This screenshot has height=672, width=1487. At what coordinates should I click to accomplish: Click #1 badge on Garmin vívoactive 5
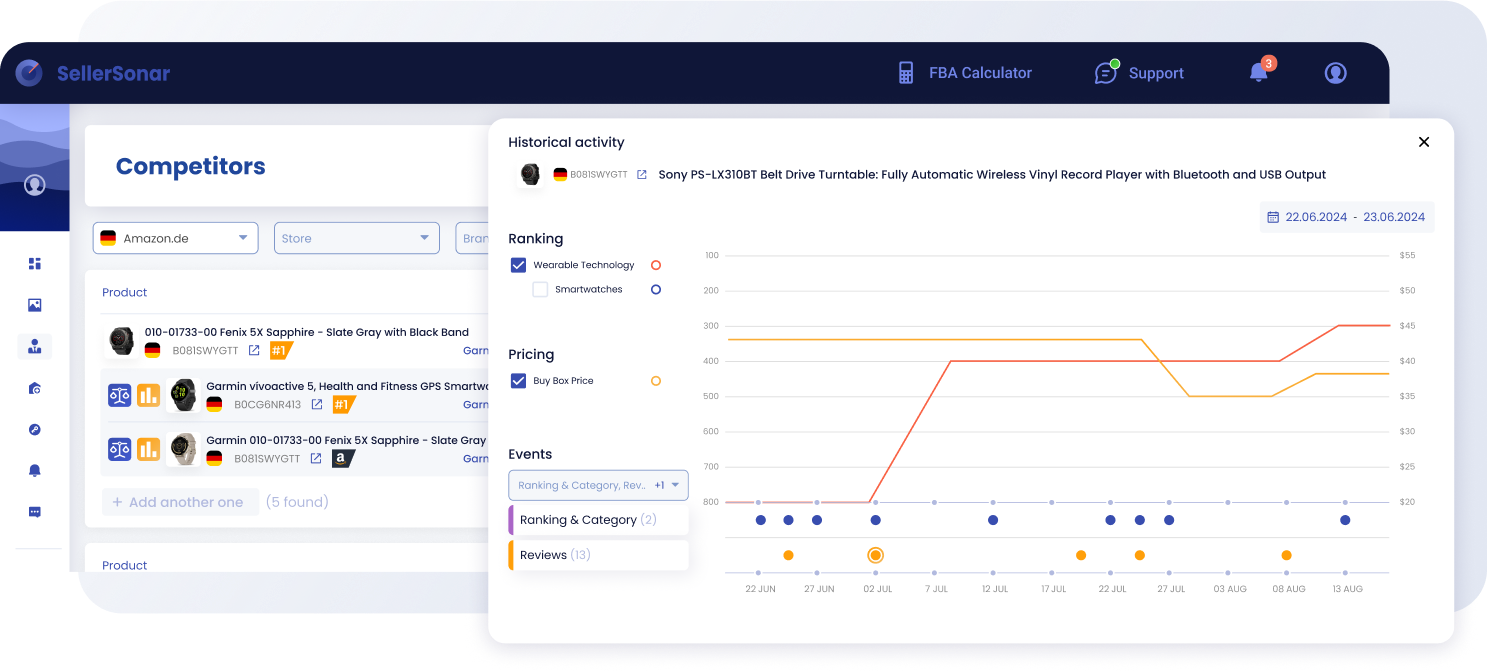344,405
